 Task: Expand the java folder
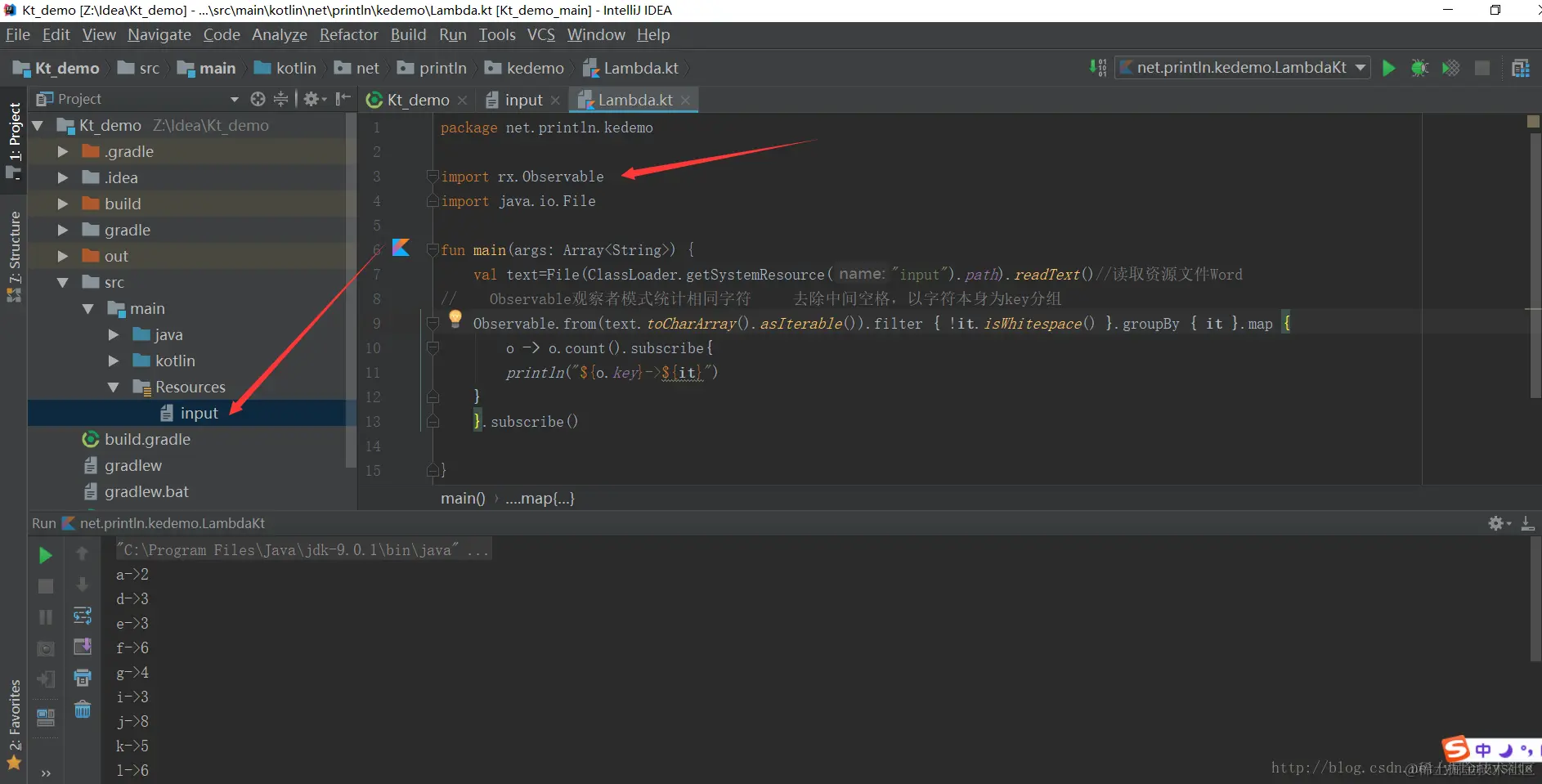tap(114, 335)
